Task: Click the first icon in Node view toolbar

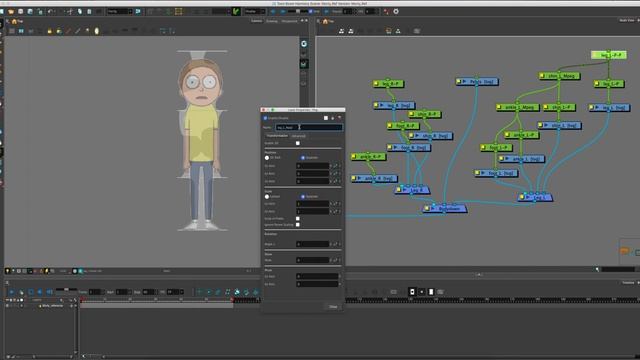Action: pos(341,31)
